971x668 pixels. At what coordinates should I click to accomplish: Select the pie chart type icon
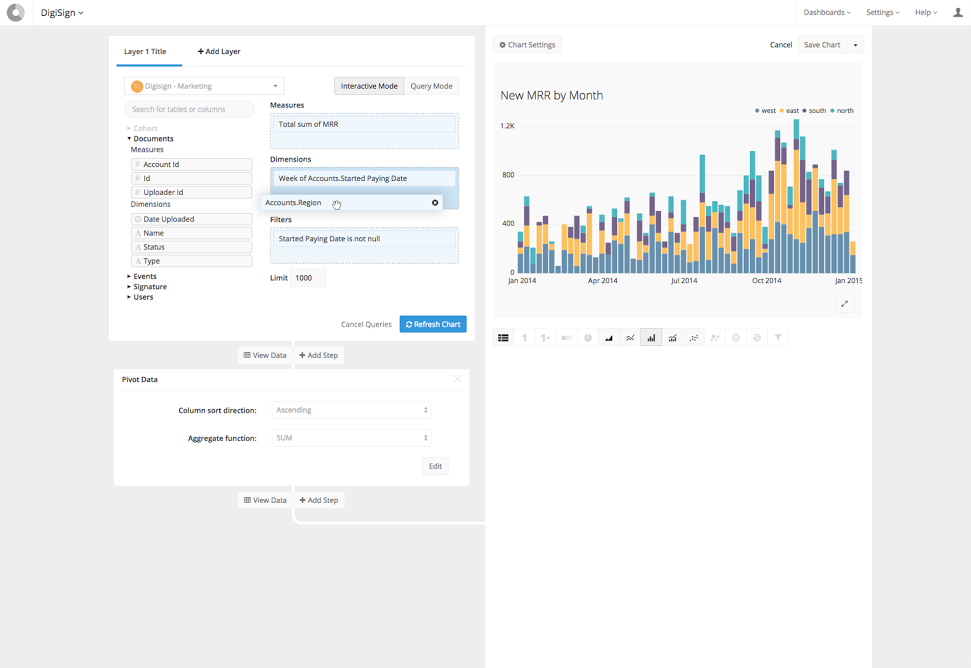pos(588,337)
